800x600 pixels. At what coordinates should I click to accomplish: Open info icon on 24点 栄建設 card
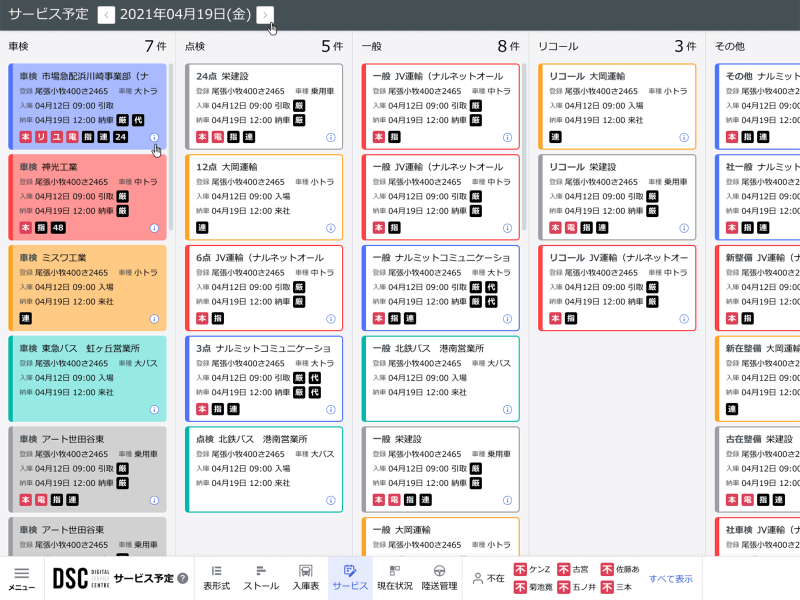pyautogui.click(x=330, y=137)
